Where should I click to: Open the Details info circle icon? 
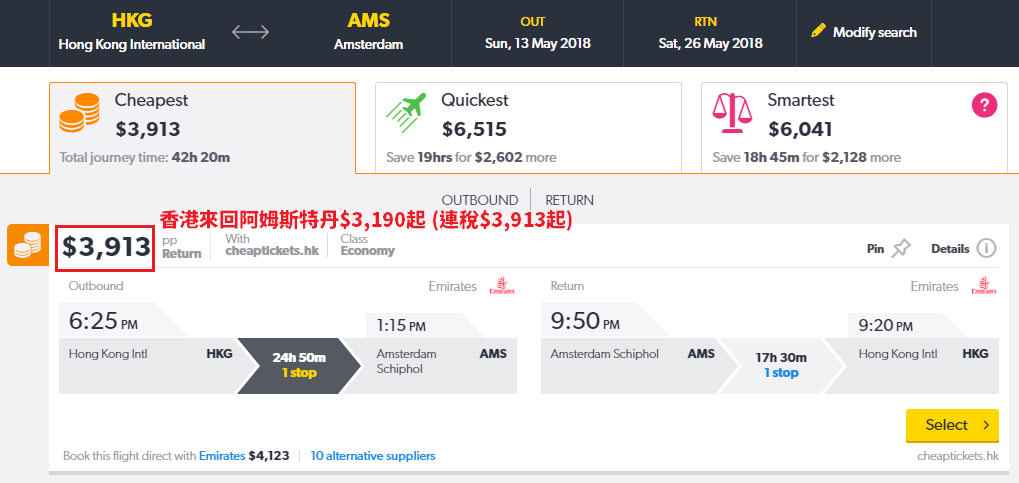[986, 248]
